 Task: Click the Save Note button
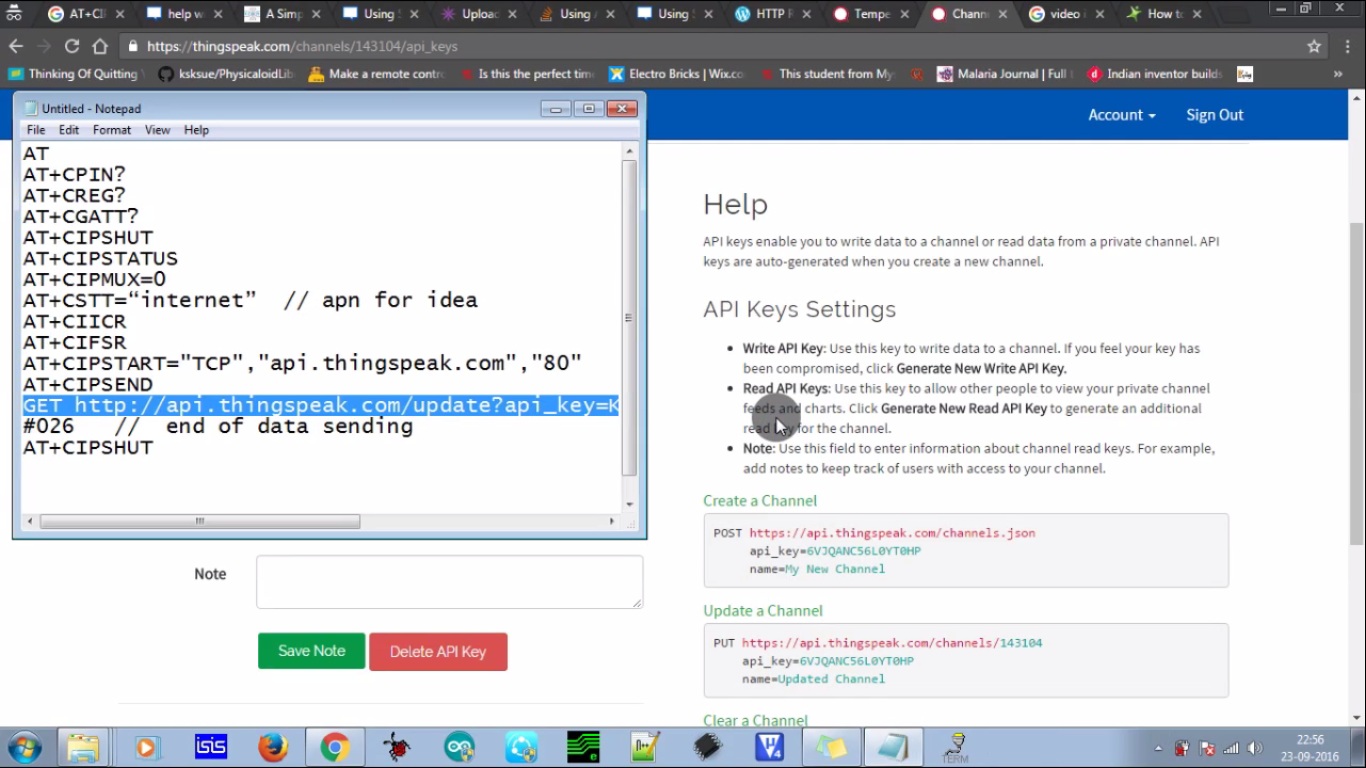[x=311, y=651]
